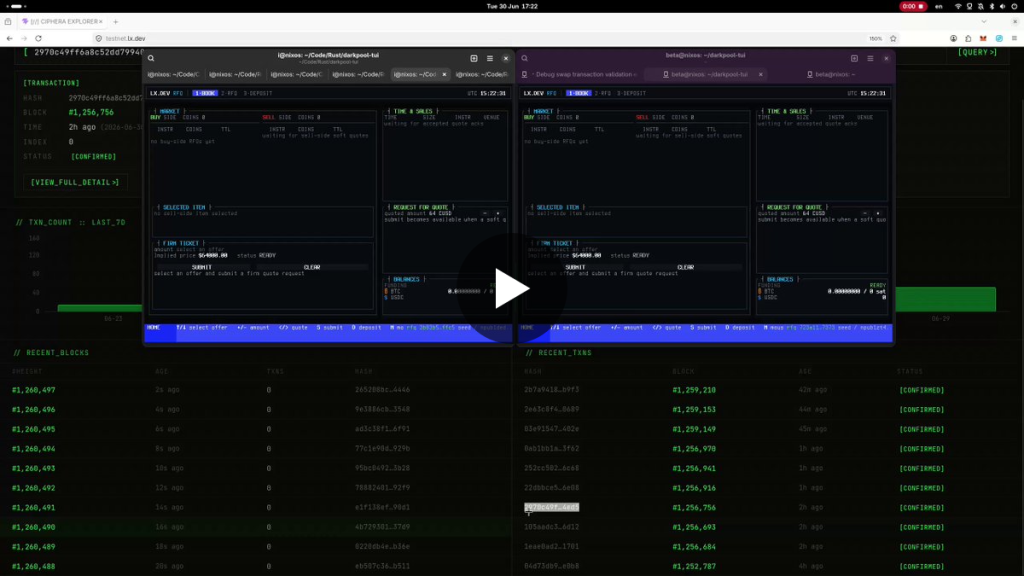Click the power icon in top bar
1024x576 pixels.
(x=1014, y=7)
